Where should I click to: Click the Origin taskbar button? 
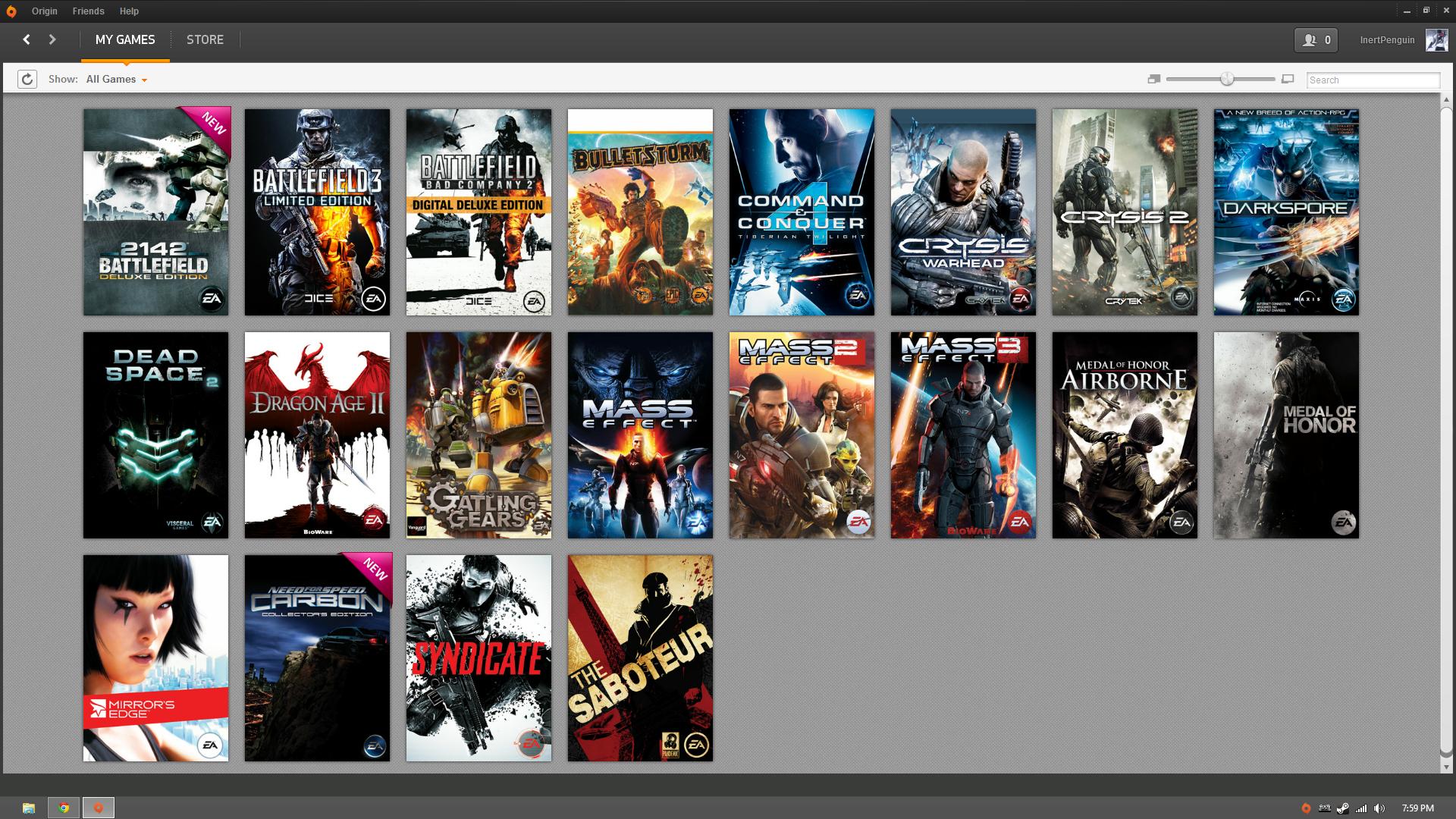[x=98, y=808]
